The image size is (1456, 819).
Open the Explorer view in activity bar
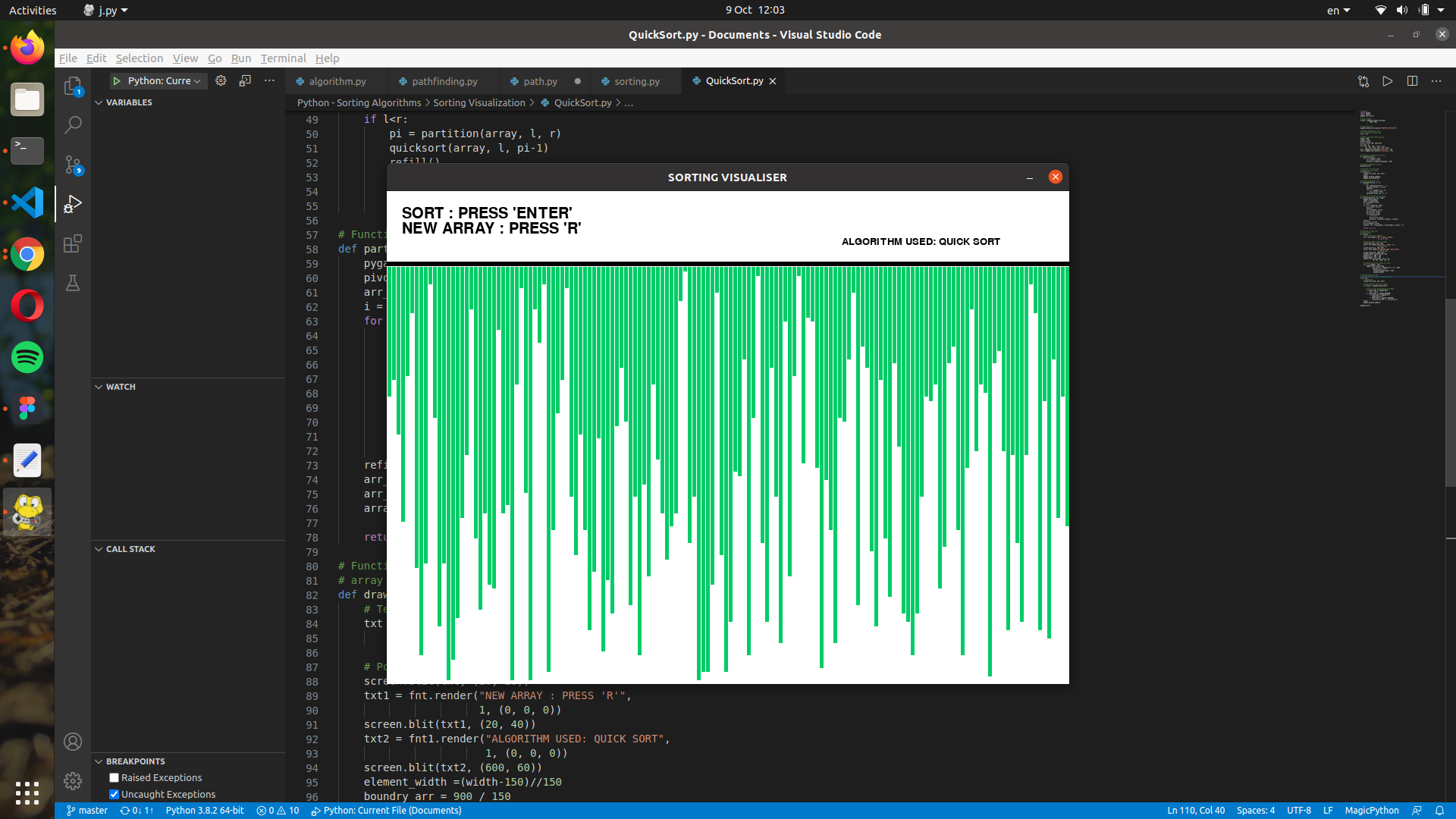tap(73, 86)
